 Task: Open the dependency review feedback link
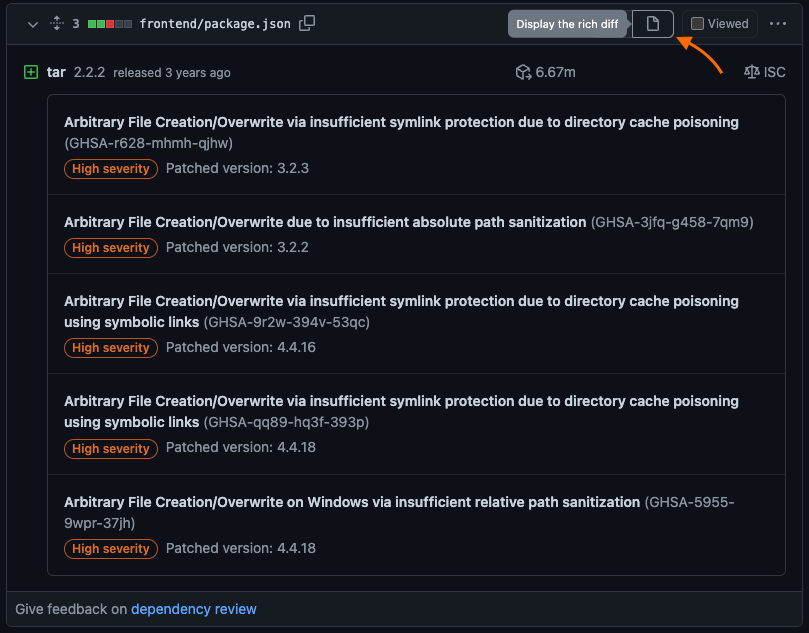click(x=193, y=609)
